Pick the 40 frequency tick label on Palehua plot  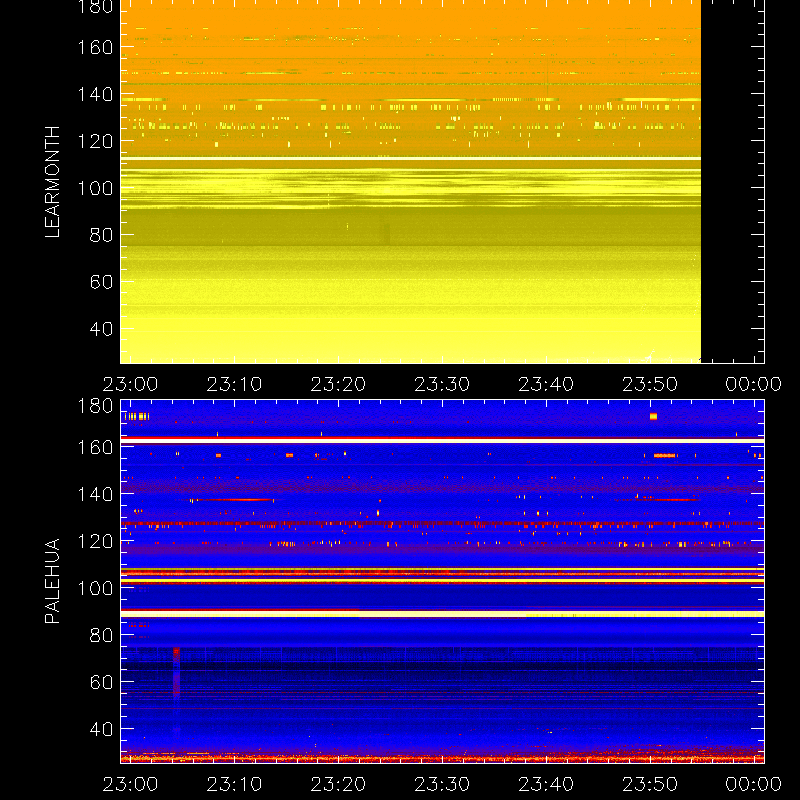pos(101,729)
